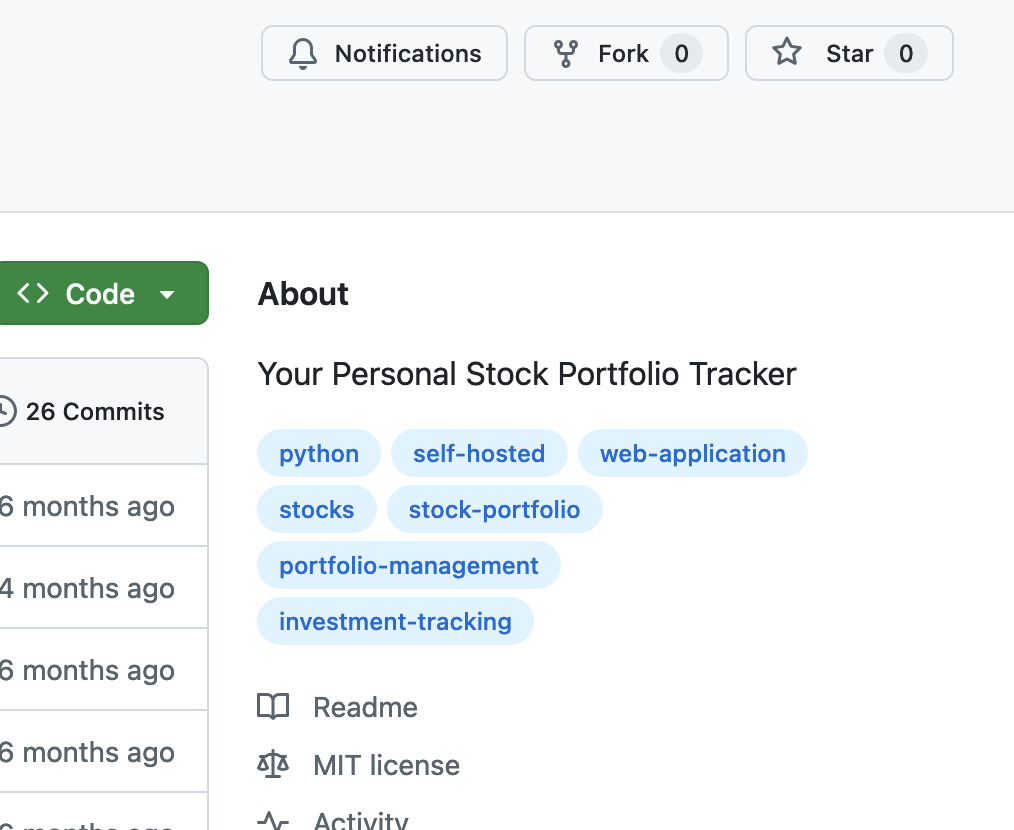Select the investment-tracking topic tag
This screenshot has width=1014, height=830.
click(395, 621)
